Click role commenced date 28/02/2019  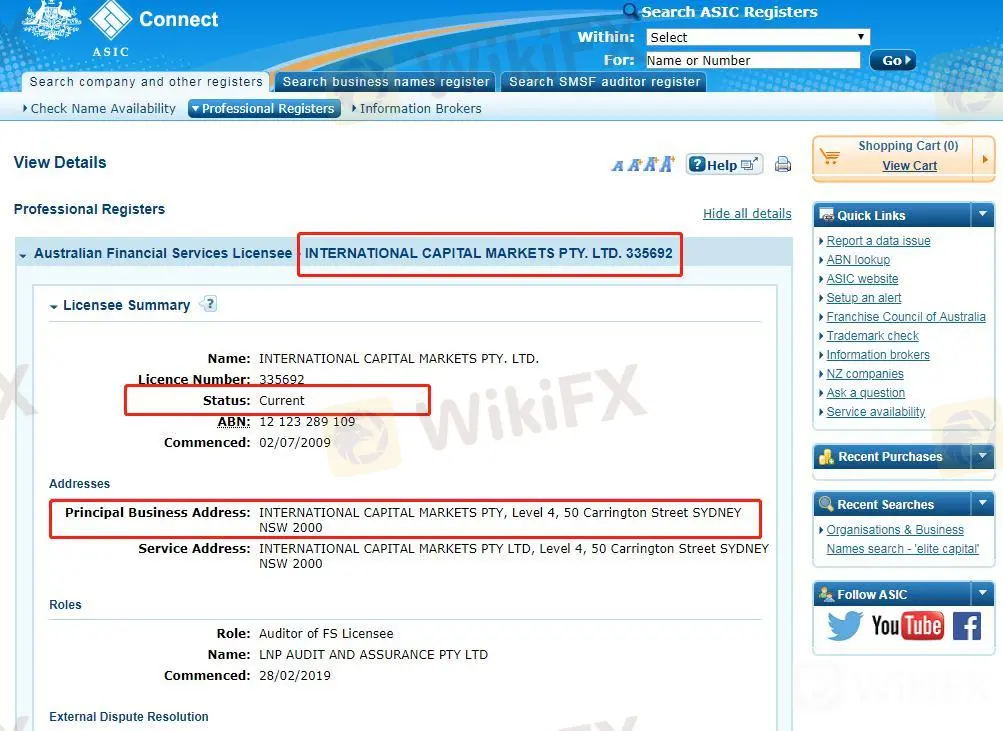coord(295,675)
